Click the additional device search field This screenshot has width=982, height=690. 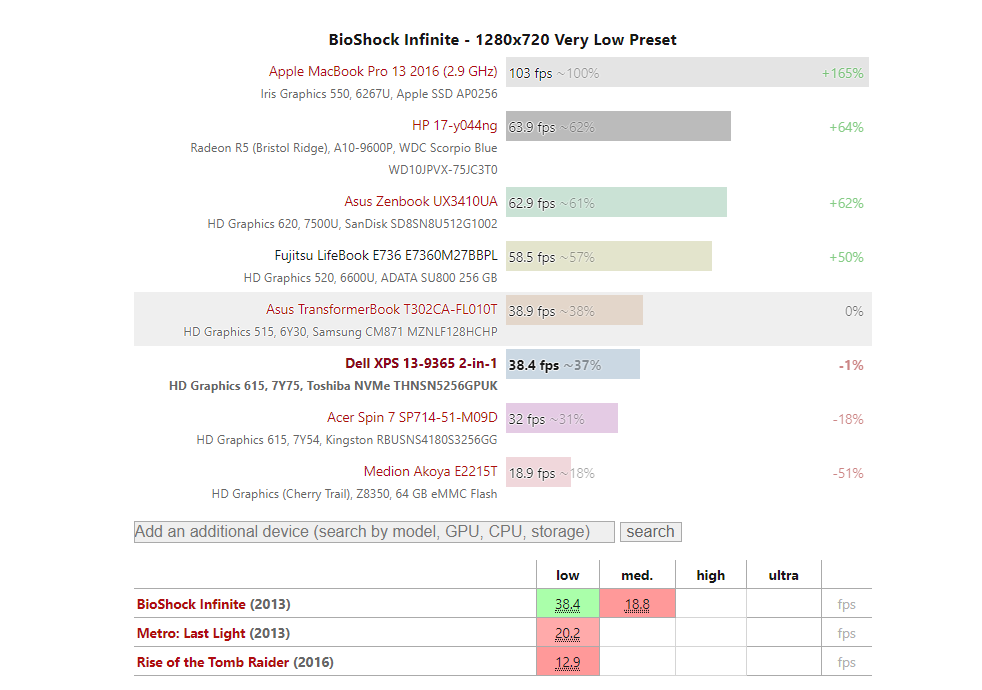pos(374,532)
